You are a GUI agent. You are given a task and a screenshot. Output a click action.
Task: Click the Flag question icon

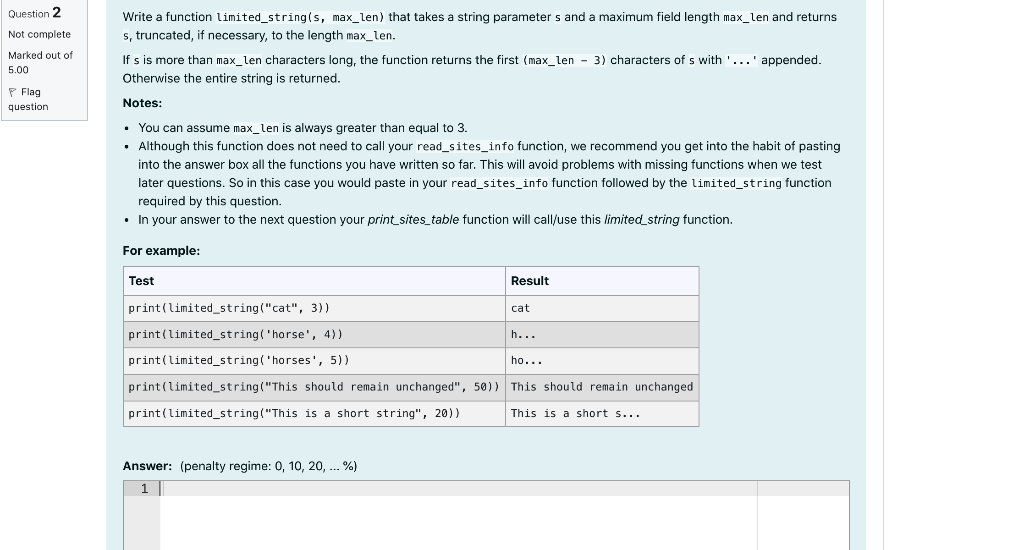[12, 92]
